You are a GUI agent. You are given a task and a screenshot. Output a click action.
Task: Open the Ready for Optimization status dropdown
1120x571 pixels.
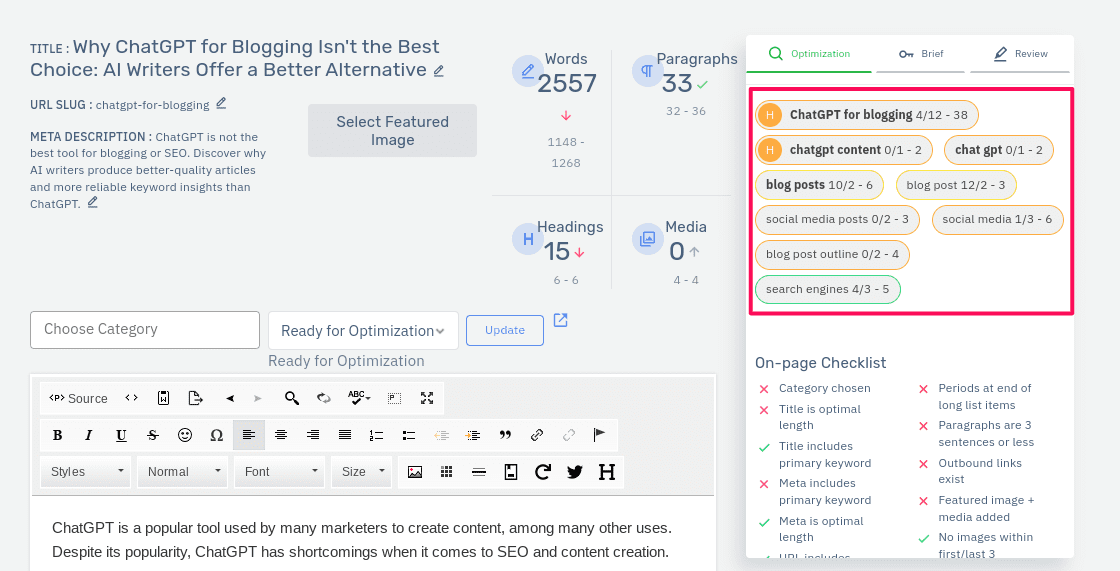click(x=363, y=331)
